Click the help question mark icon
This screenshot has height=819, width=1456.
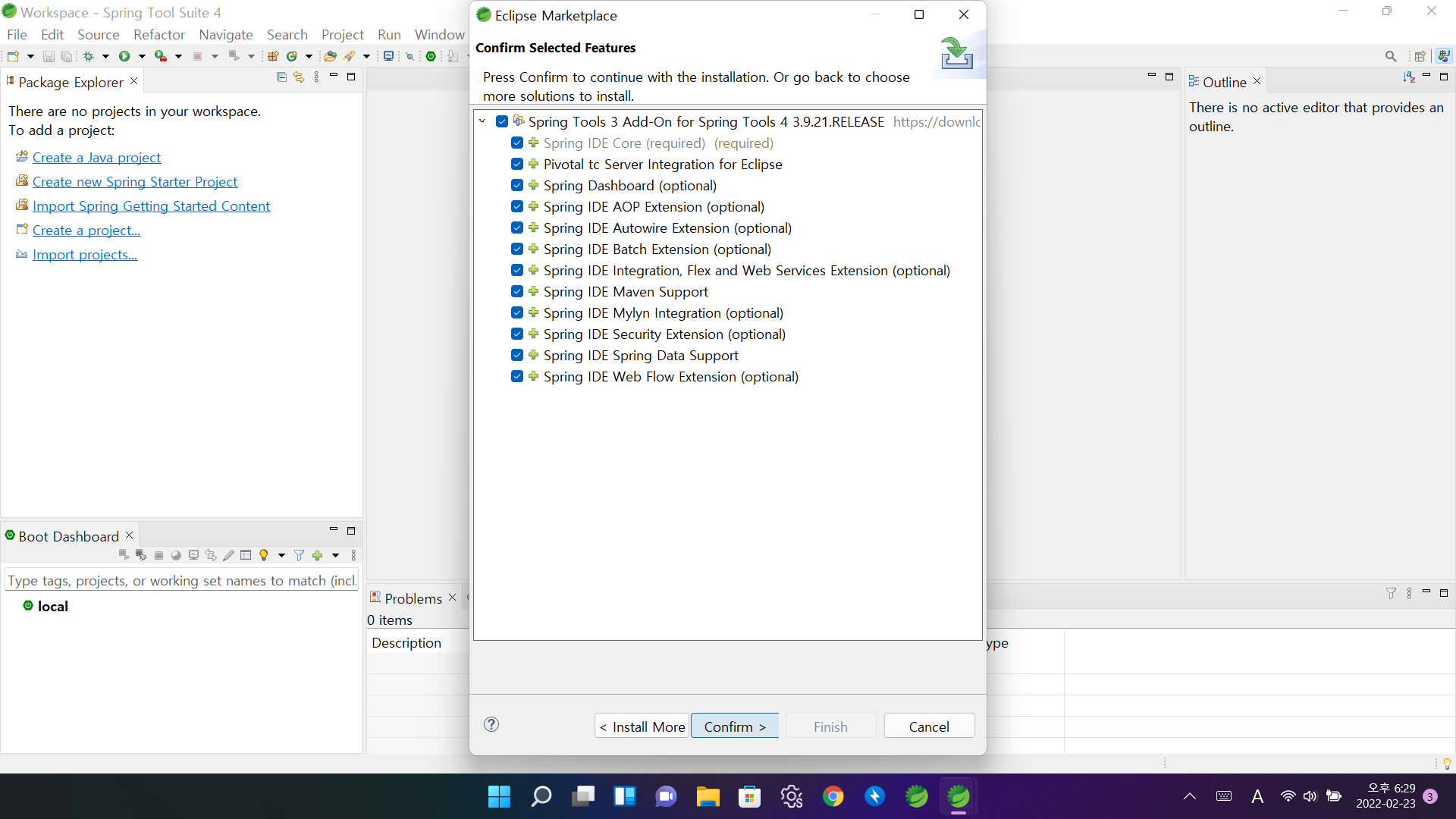(x=491, y=724)
